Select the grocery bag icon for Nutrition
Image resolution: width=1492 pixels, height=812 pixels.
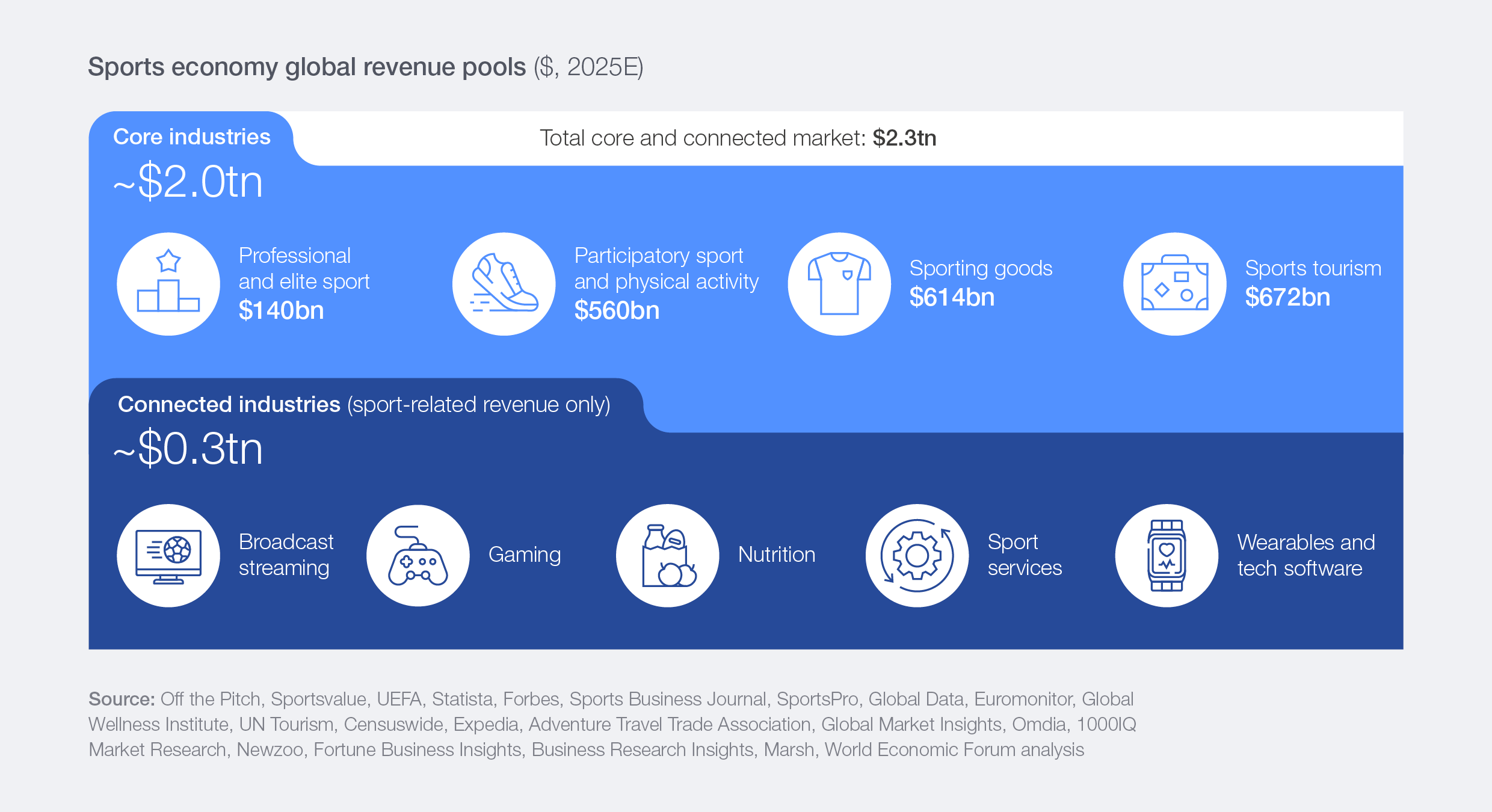(667, 555)
